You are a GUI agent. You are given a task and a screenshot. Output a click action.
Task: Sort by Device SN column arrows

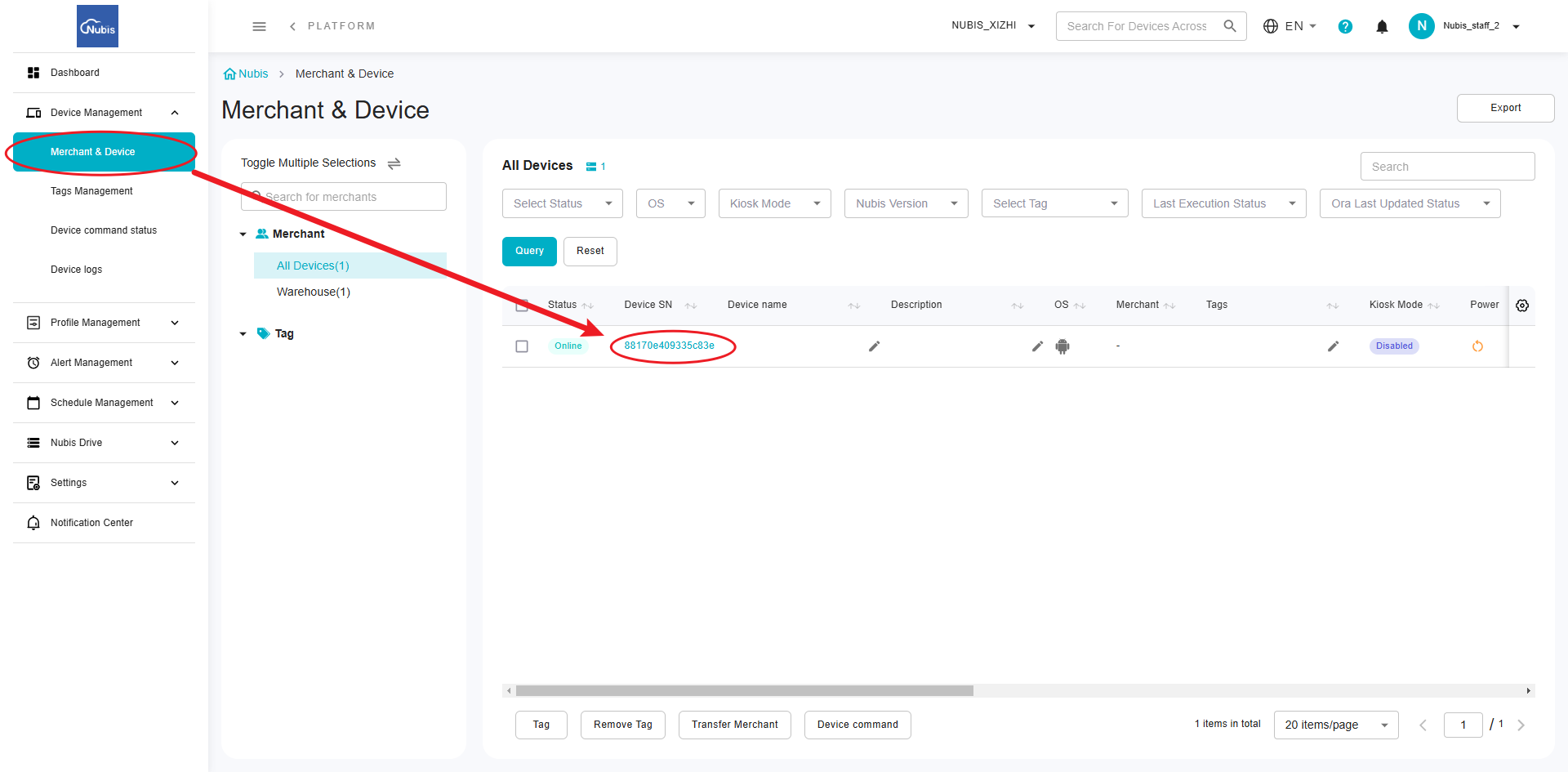[x=691, y=306]
